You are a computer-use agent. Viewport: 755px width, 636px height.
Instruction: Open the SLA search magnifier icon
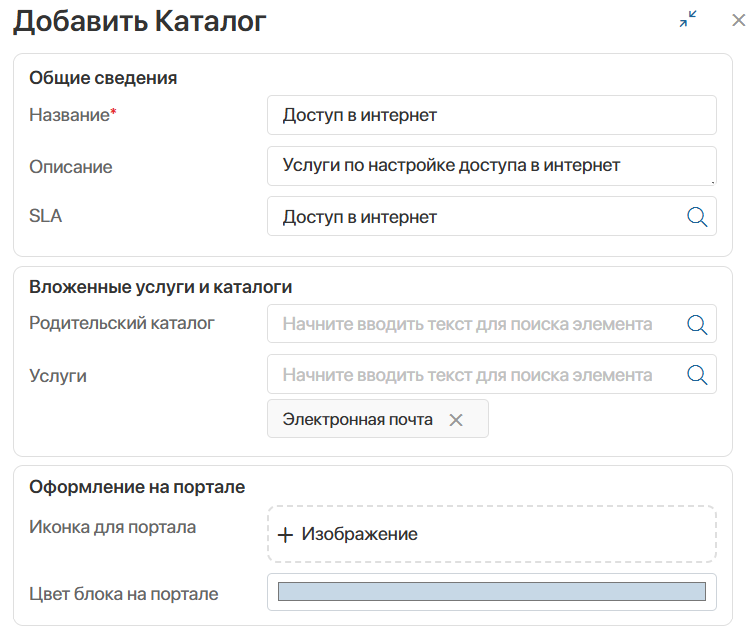(x=697, y=217)
